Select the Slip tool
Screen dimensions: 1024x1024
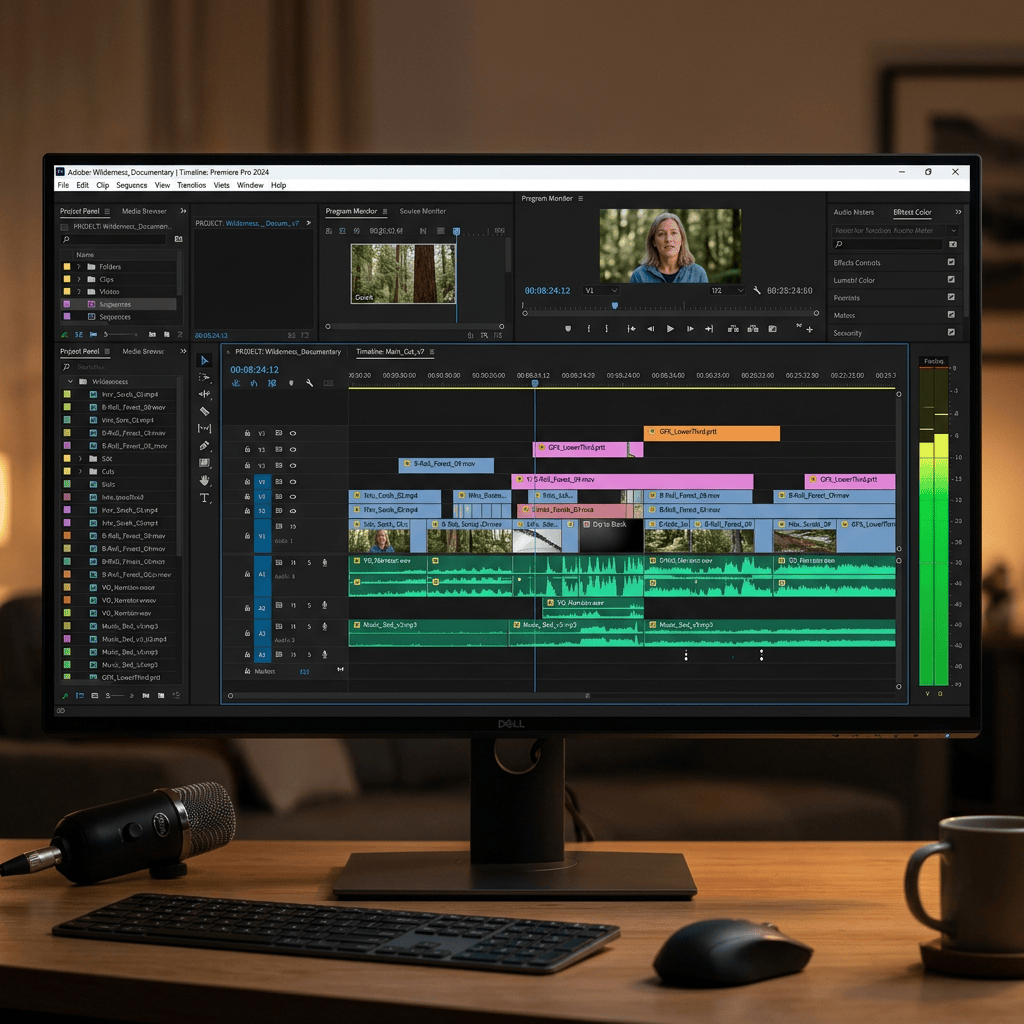[204, 428]
